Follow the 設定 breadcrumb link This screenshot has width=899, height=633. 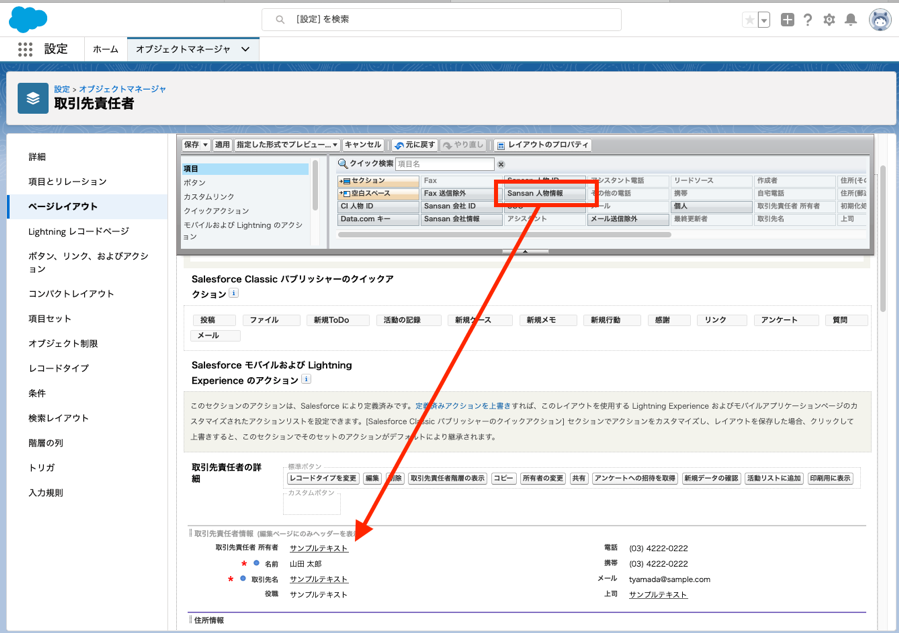[62, 89]
